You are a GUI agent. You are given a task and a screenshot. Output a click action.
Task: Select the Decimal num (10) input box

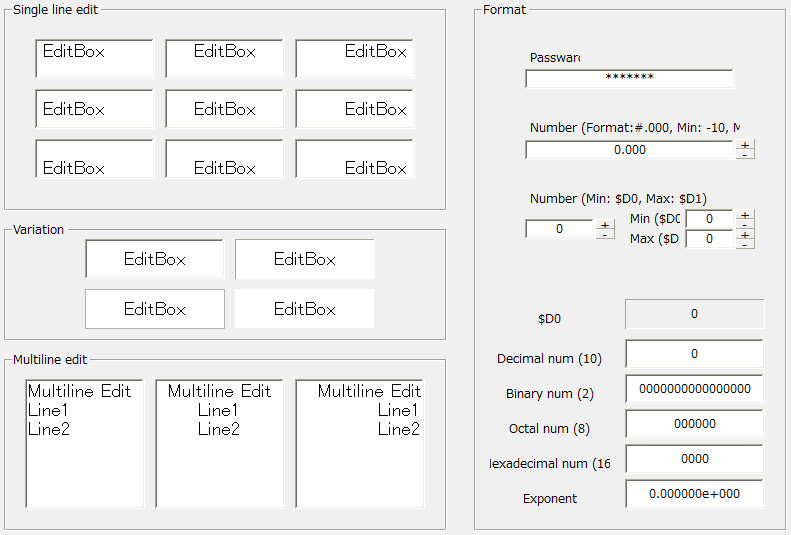click(694, 354)
